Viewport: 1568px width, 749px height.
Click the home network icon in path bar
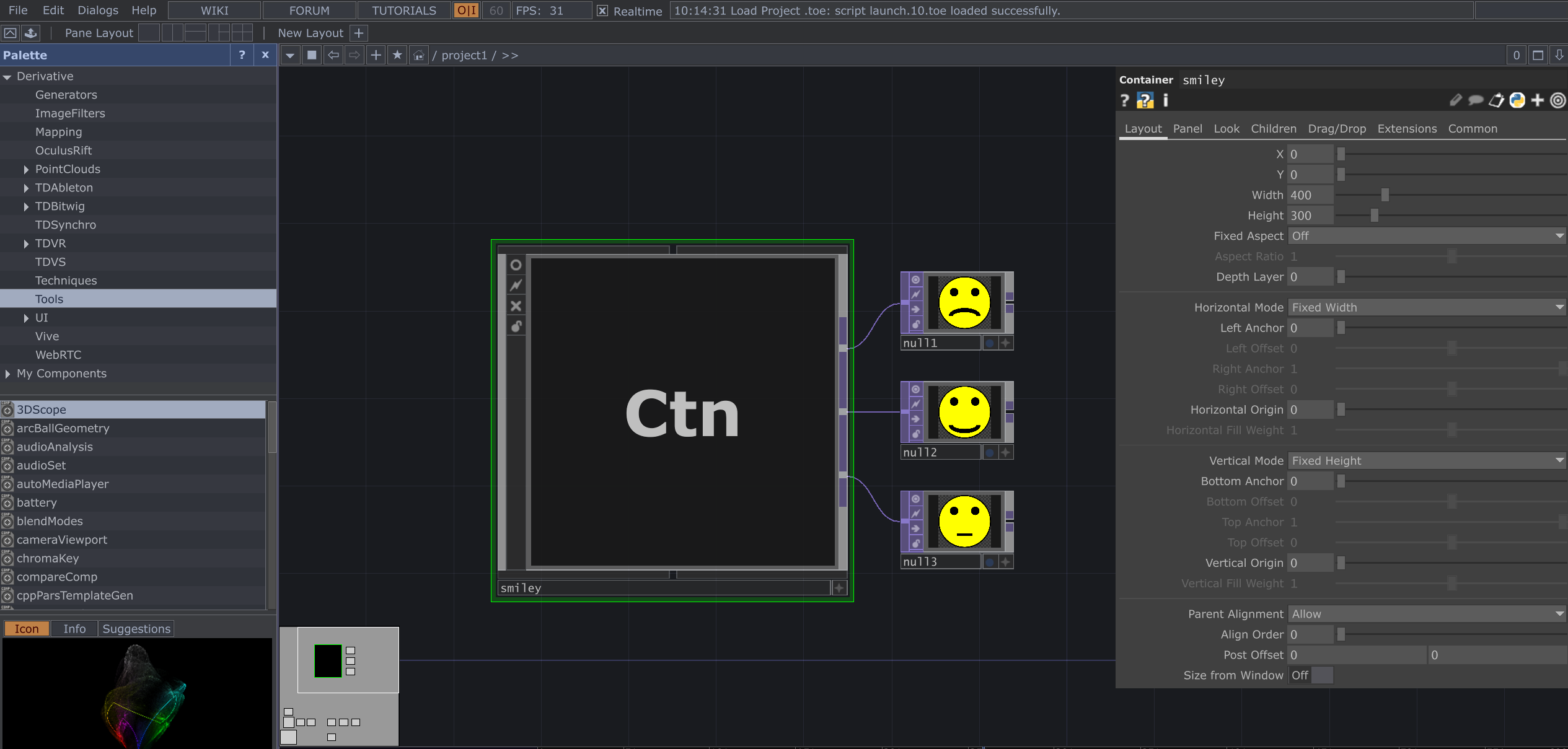click(x=419, y=55)
